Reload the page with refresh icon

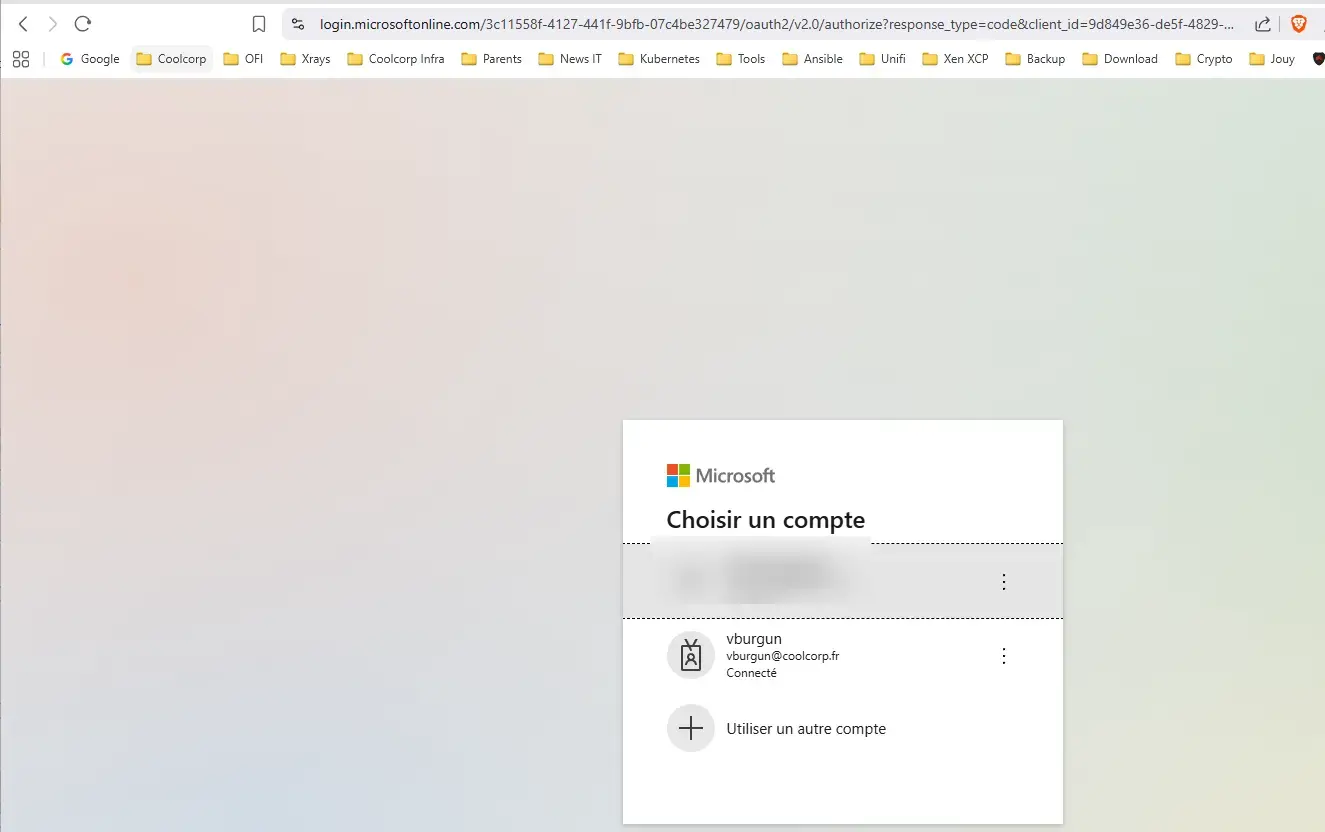[x=83, y=24]
